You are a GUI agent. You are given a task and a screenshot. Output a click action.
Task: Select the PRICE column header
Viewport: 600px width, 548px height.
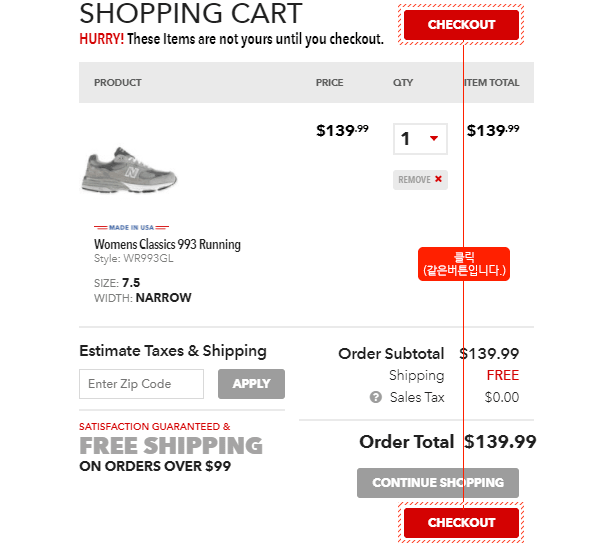[x=329, y=83]
